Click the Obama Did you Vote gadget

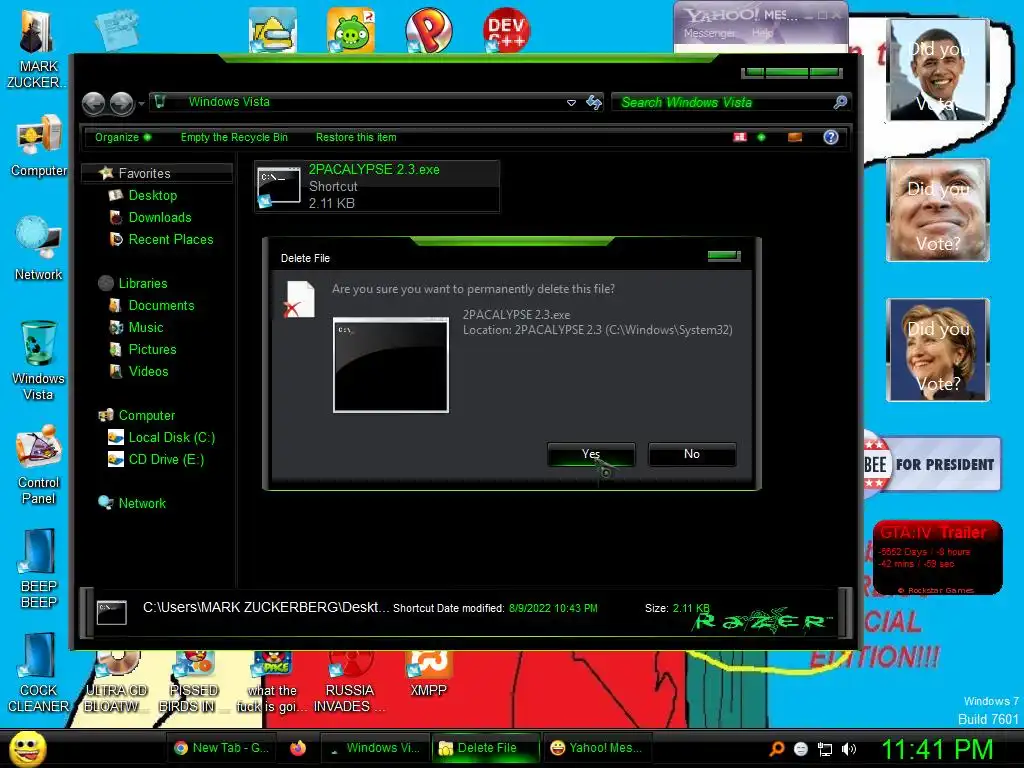coord(938,70)
